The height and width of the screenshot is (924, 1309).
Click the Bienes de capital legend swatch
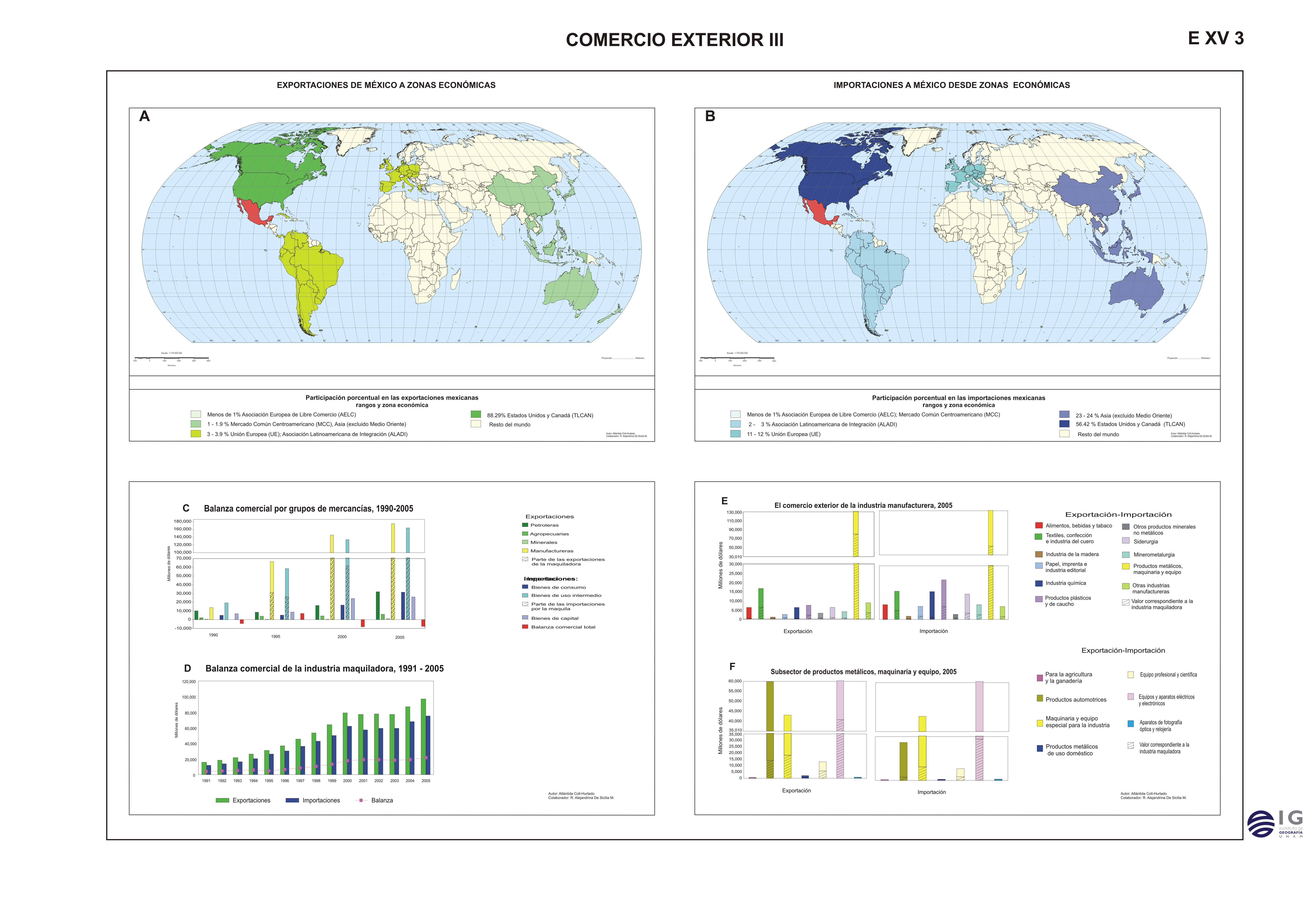coord(525,618)
